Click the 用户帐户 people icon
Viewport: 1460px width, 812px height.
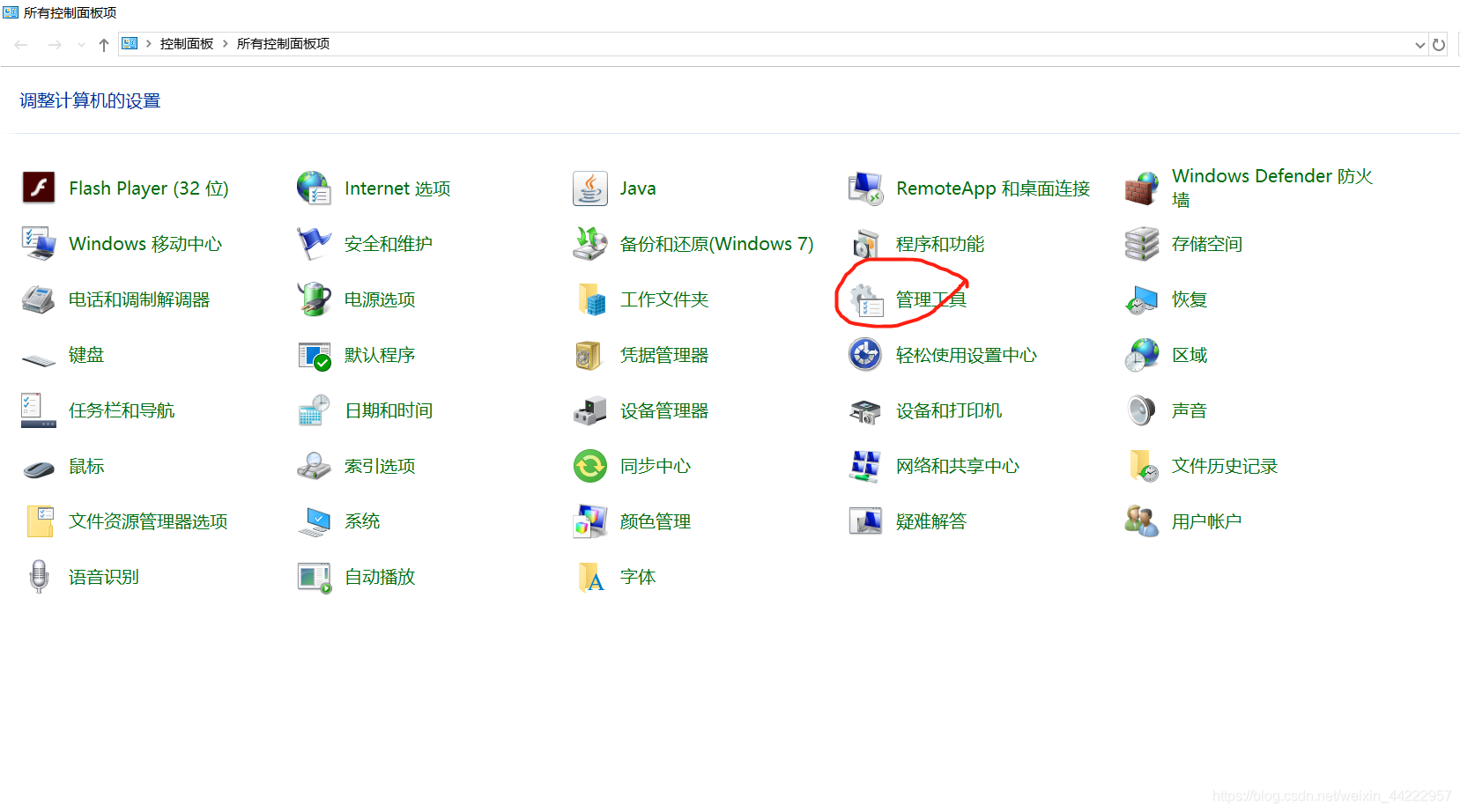point(1142,521)
